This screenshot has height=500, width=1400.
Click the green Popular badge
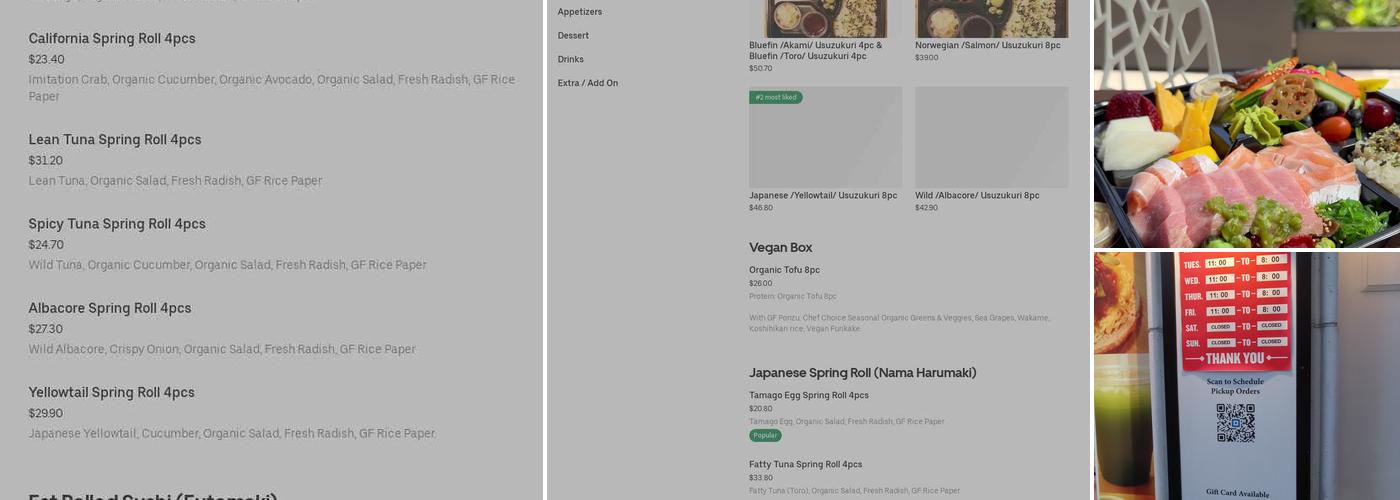pos(765,435)
